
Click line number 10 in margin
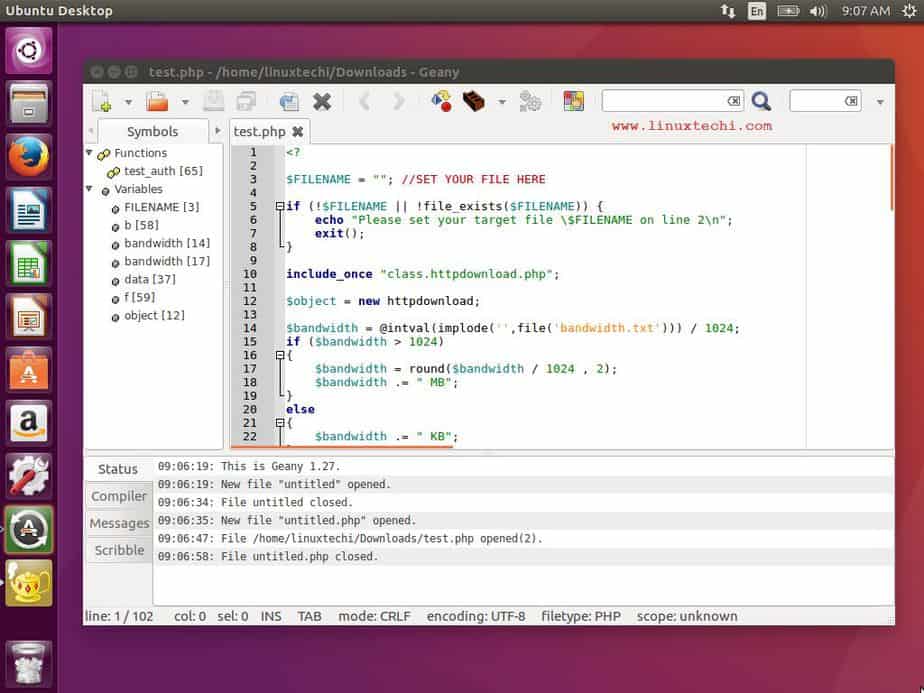coord(250,274)
